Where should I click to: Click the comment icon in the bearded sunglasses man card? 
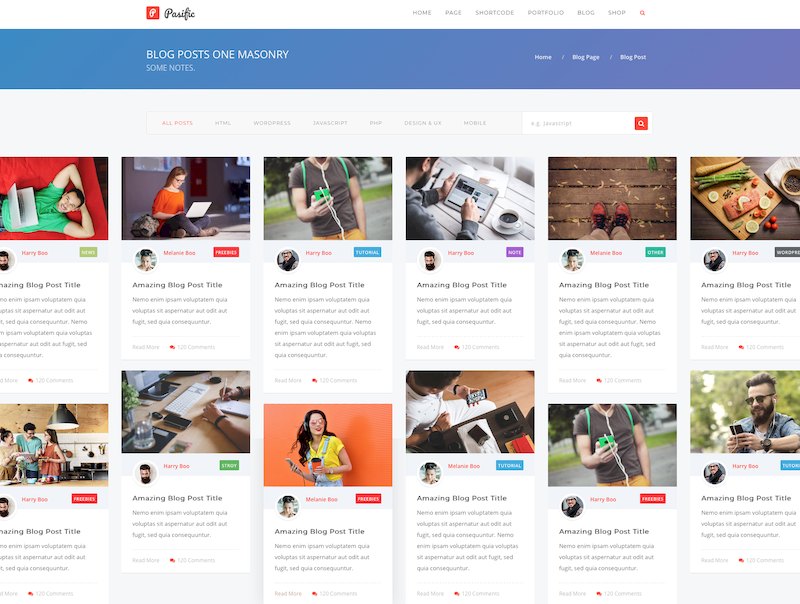tap(741, 560)
